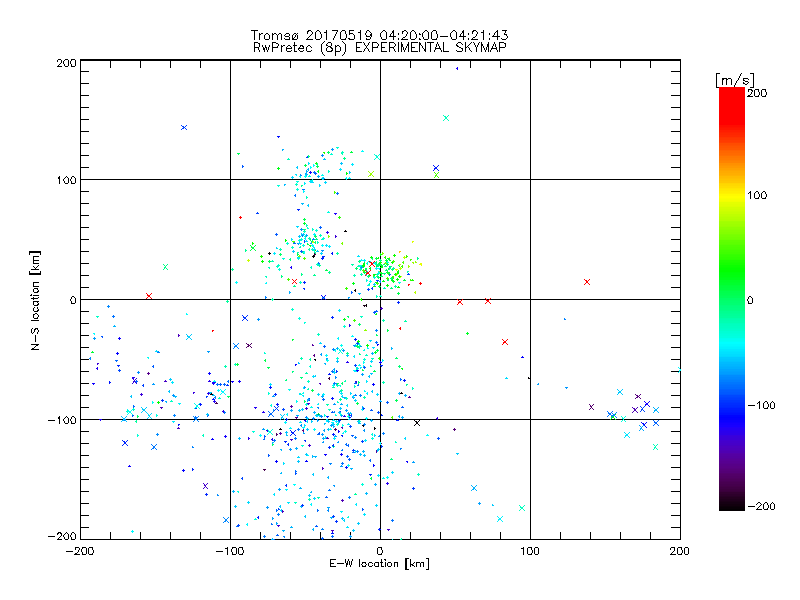Screen dimensions: 800x600
Task: Click the N-S axis "200" tick label
Action: (x=66, y=63)
